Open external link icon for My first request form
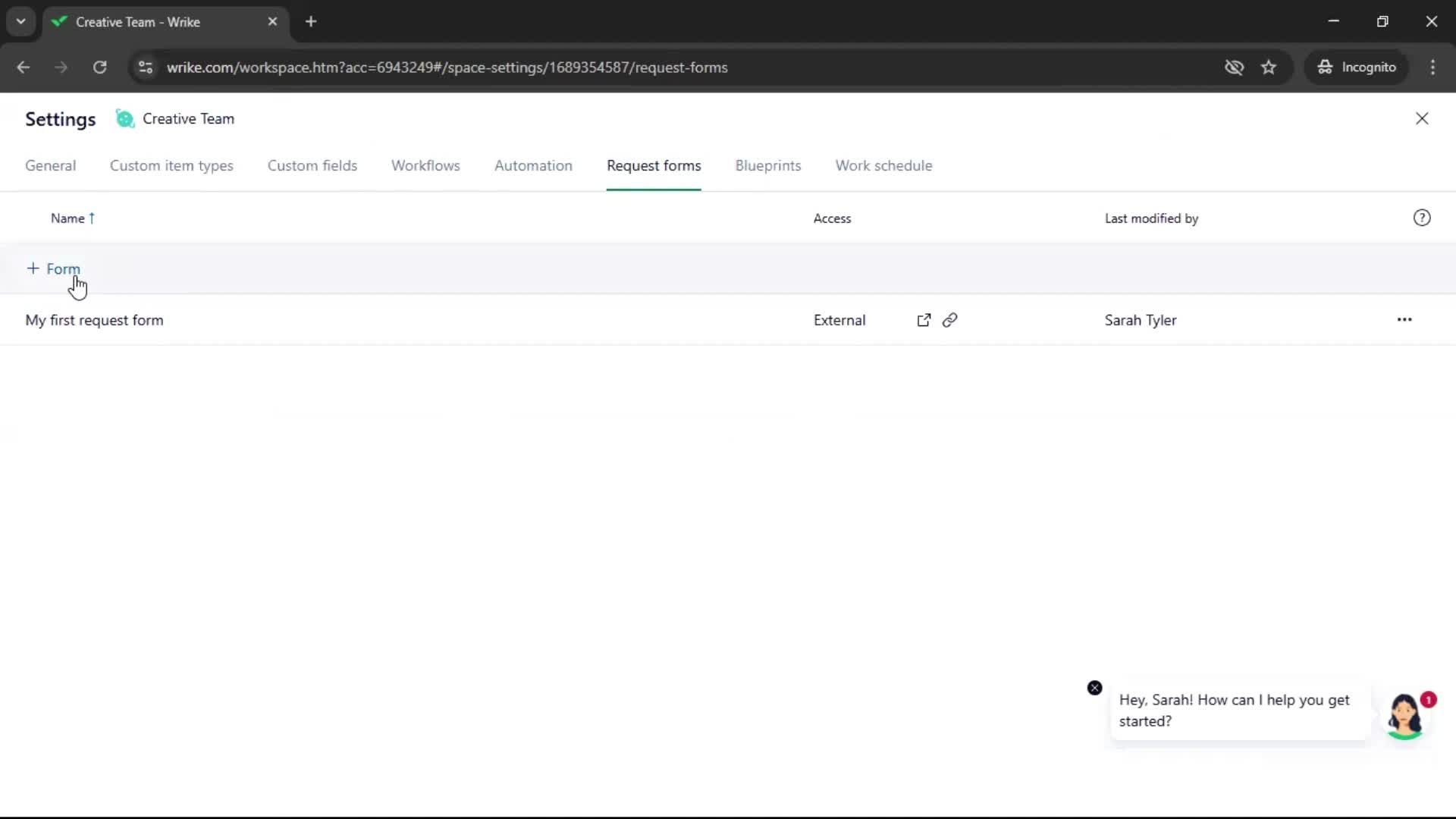 click(924, 320)
